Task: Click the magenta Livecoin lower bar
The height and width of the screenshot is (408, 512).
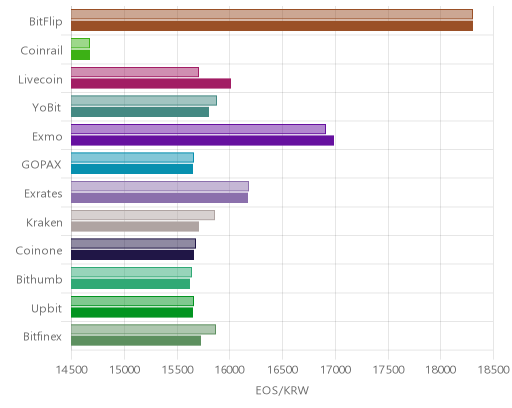Action: click(x=151, y=84)
